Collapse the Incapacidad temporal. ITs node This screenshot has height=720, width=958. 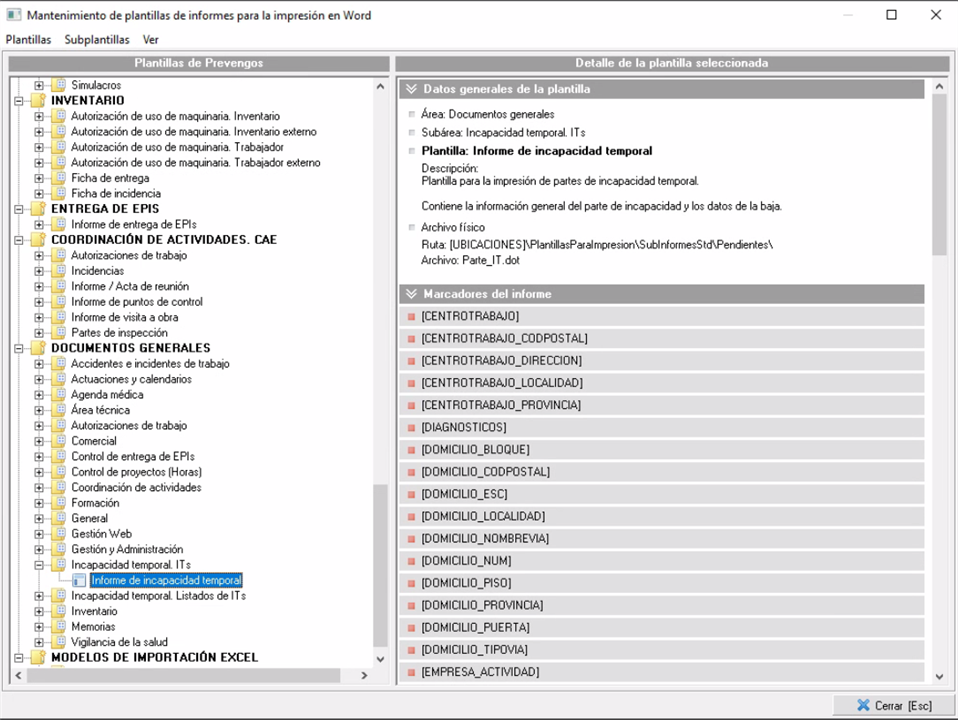pyautogui.click(x=39, y=565)
